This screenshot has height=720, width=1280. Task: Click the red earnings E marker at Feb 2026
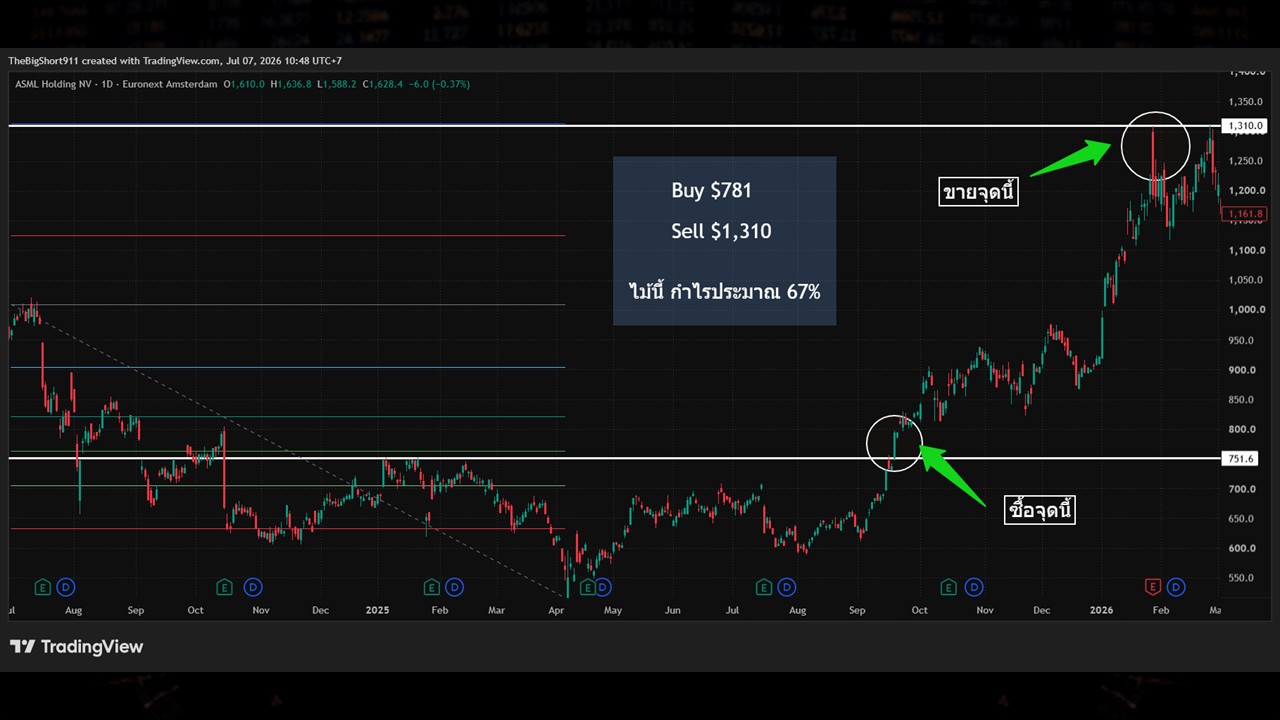click(x=1153, y=587)
